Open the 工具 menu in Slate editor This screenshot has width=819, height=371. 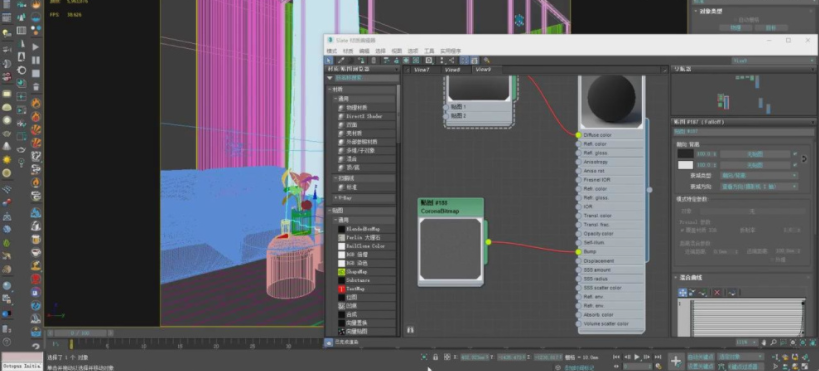point(429,51)
